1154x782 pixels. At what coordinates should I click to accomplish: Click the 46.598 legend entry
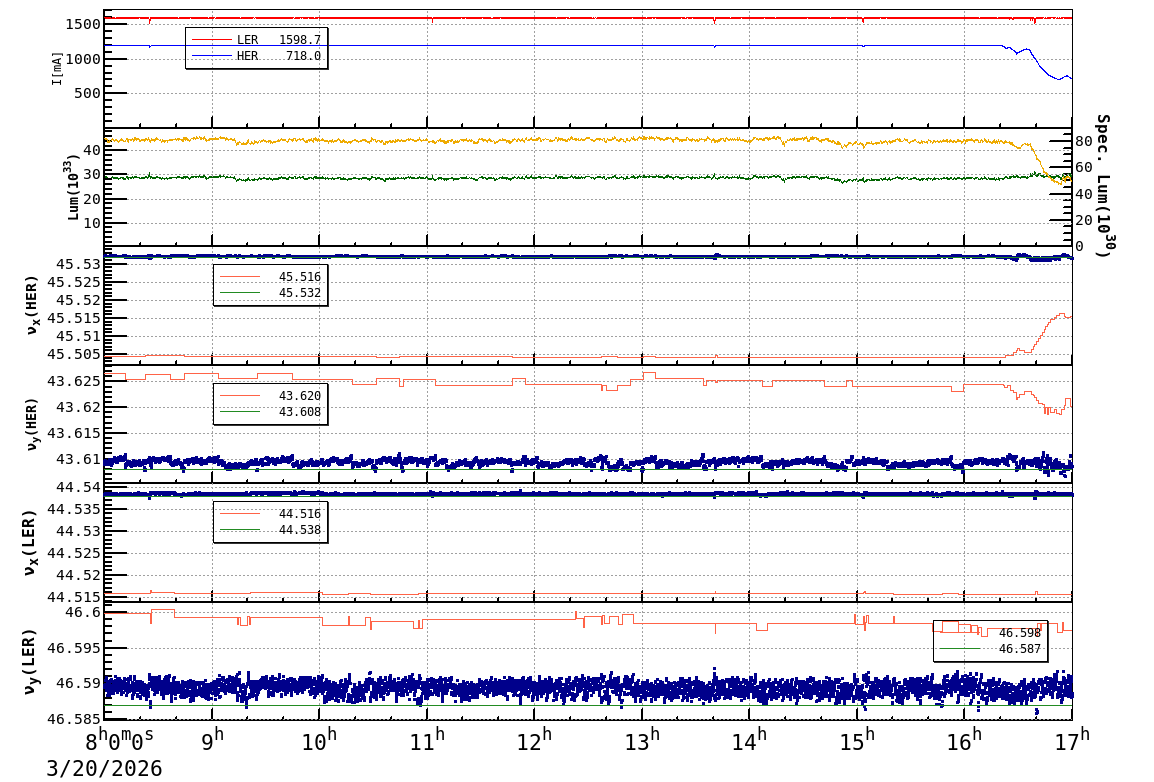click(990, 633)
